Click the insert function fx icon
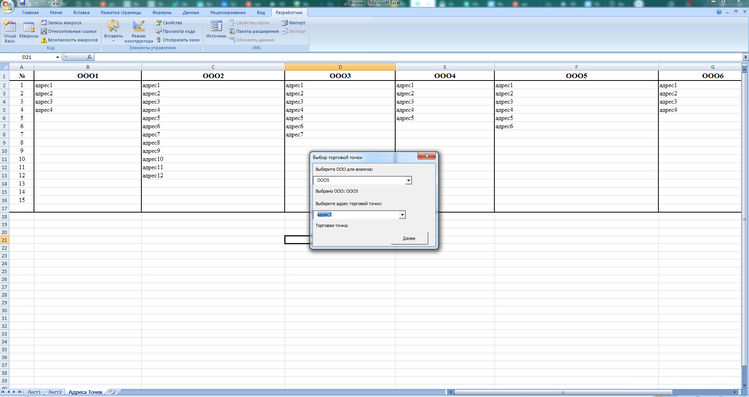 [x=89, y=57]
